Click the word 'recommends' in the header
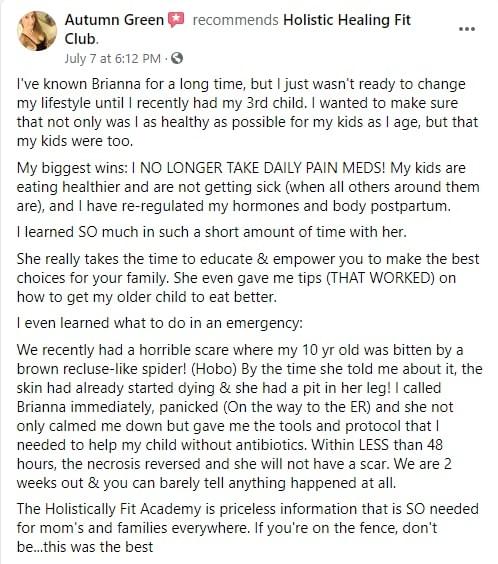This screenshot has width=498, height=564. (235, 20)
